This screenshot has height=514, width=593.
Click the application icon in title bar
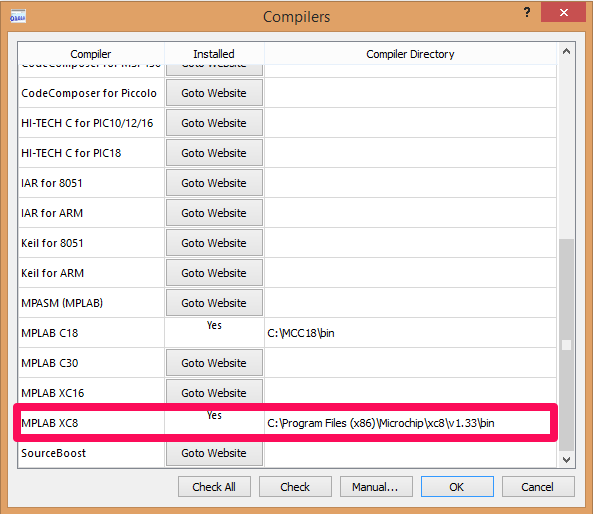pyautogui.click(x=18, y=16)
